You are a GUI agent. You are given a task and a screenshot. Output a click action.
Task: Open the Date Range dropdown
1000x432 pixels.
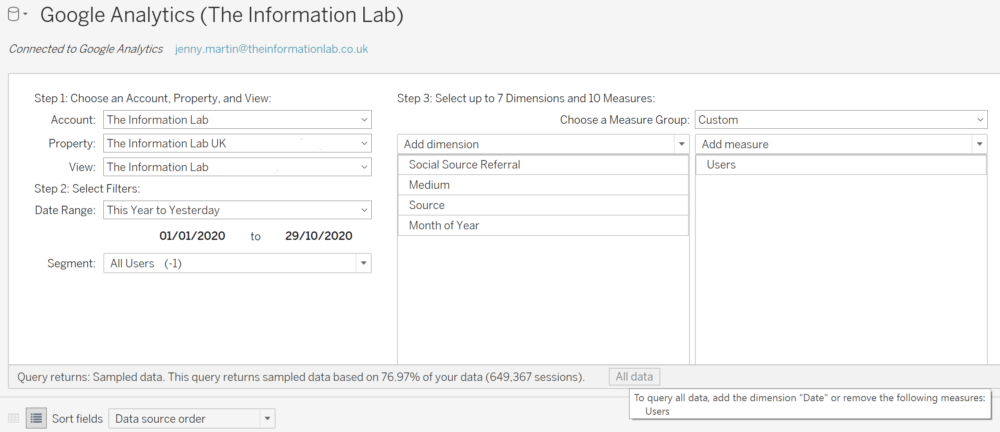[x=237, y=210]
